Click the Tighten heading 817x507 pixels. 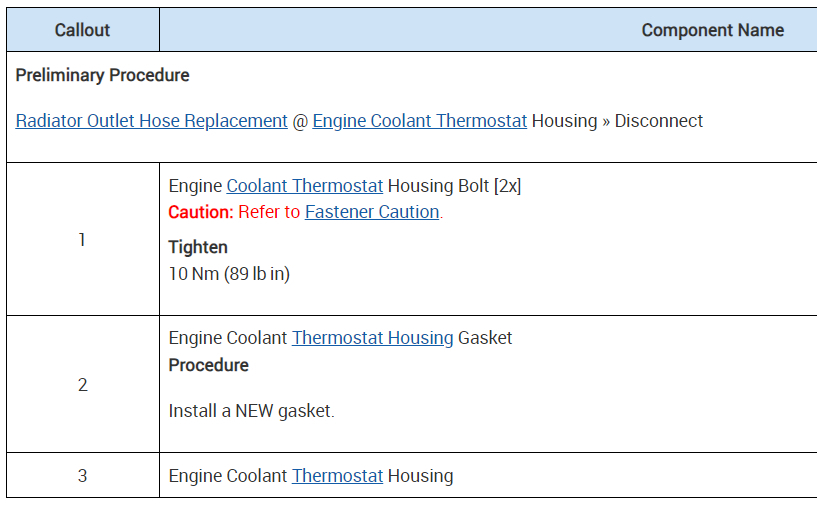click(x=198, y=247)
